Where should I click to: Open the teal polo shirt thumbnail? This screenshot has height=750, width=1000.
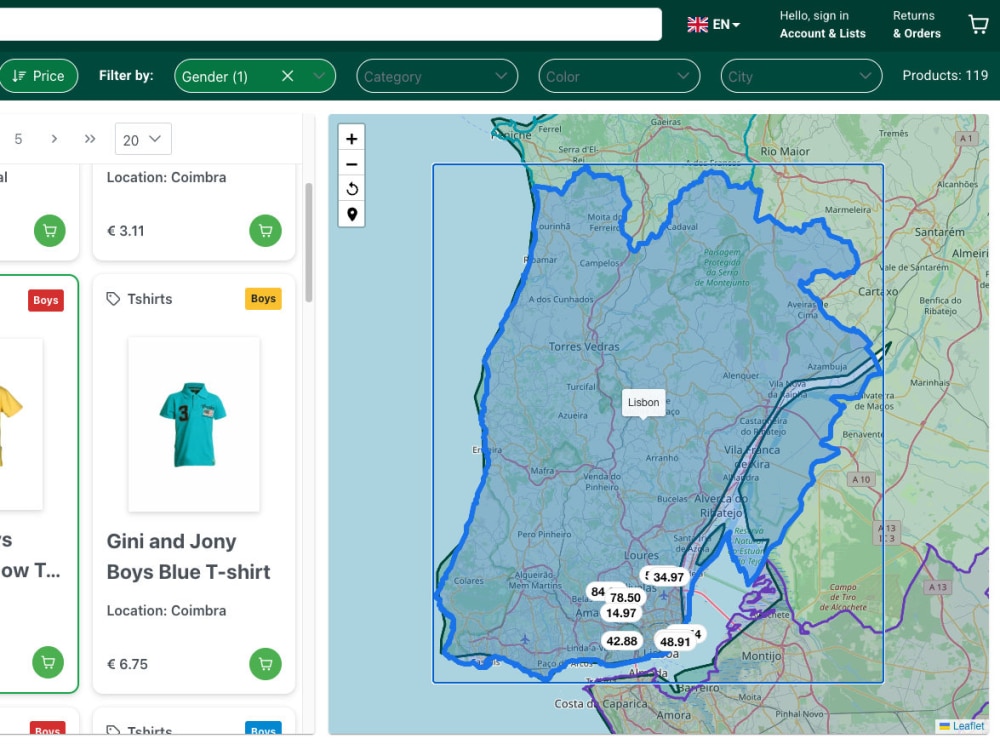[193, 424]
